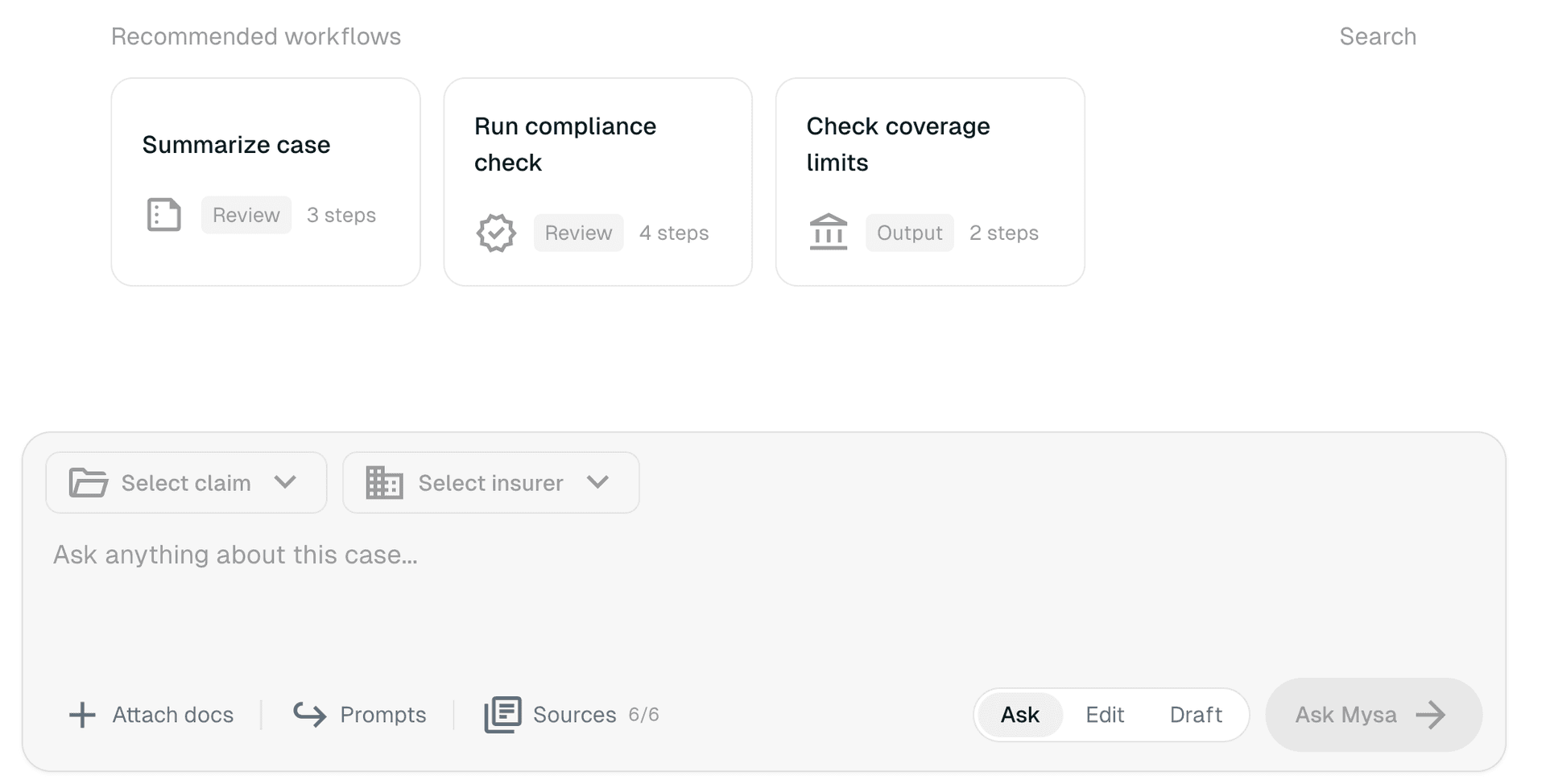Click the folder icon in Select claim control

[x=89, y=483]
